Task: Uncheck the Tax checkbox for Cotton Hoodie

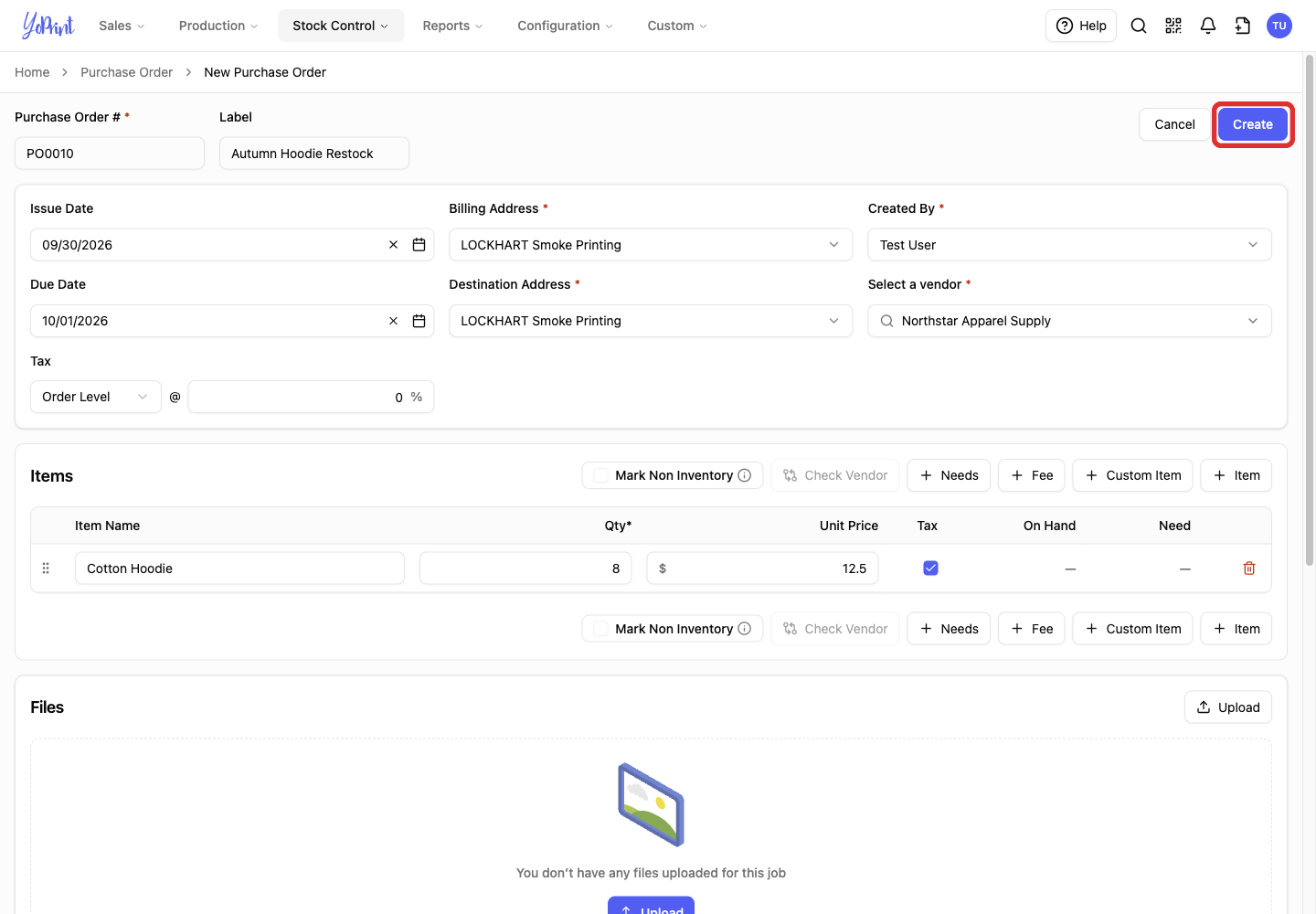Action: click(x=930, y=569)
